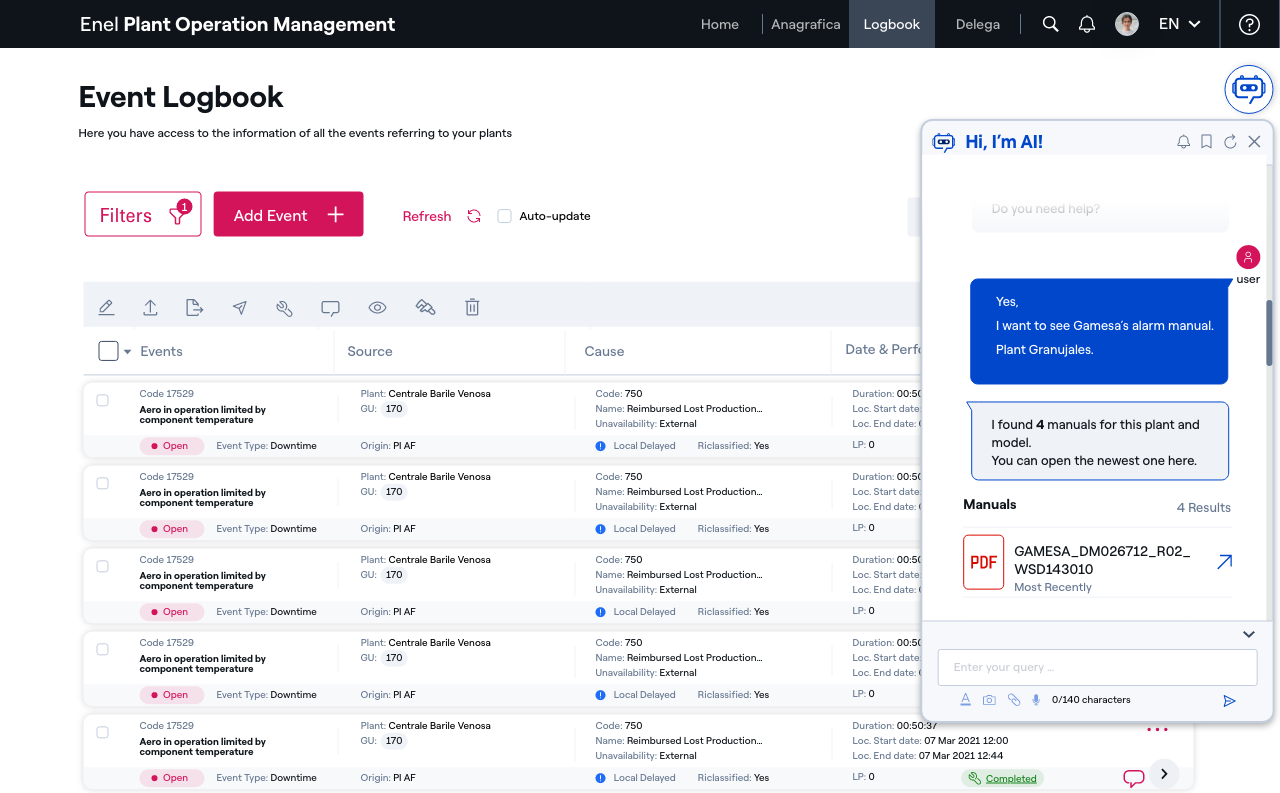Send the chat query with arrow icon
Screen dimensions: 1280x793
pos(1230,701)
